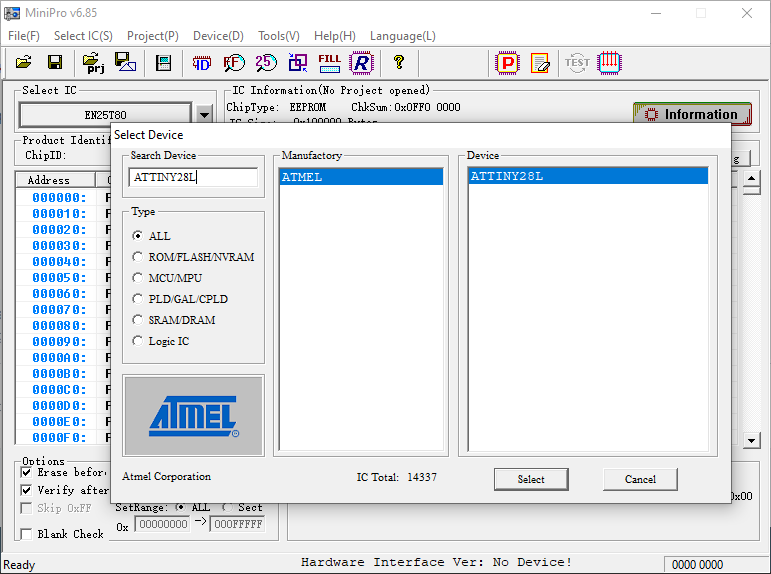Expand the Select IC dropdown arrow
The image size is (771, 574).
(x=204, y=115)
